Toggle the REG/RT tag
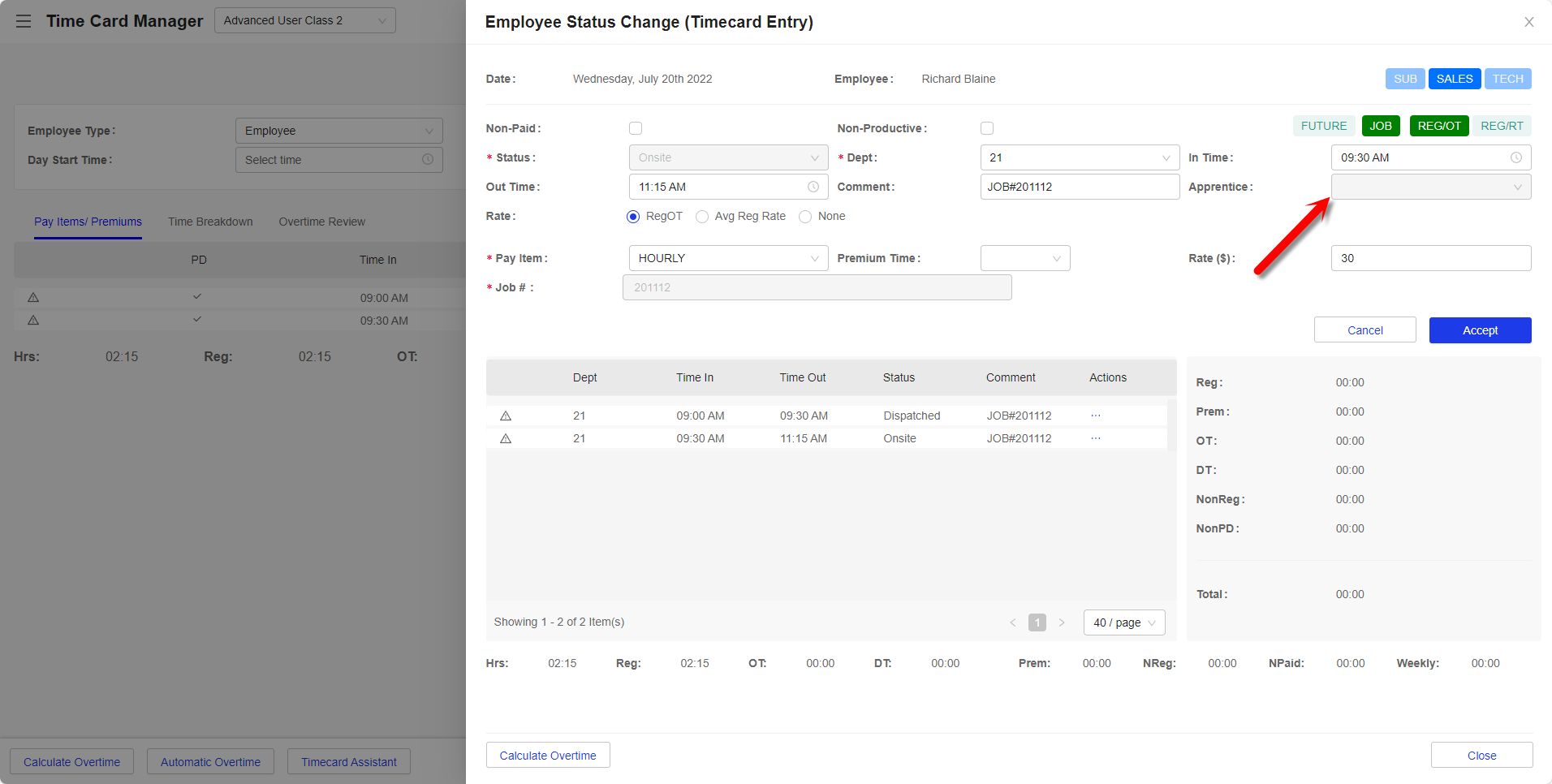This screenshot has width=1552, height=784. [1502, 126]
